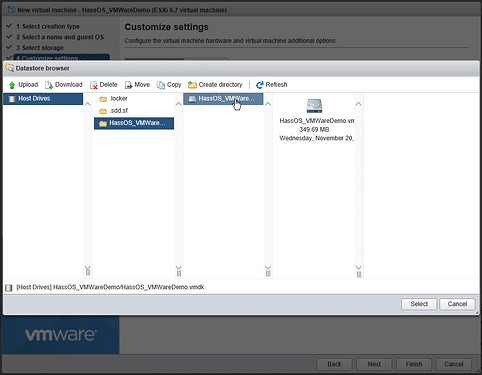Image resolution: width=482 pixels, height=375 pixels.
Task: Click the downward arrow of file column scrollbar
Action: tap(268, 268)
